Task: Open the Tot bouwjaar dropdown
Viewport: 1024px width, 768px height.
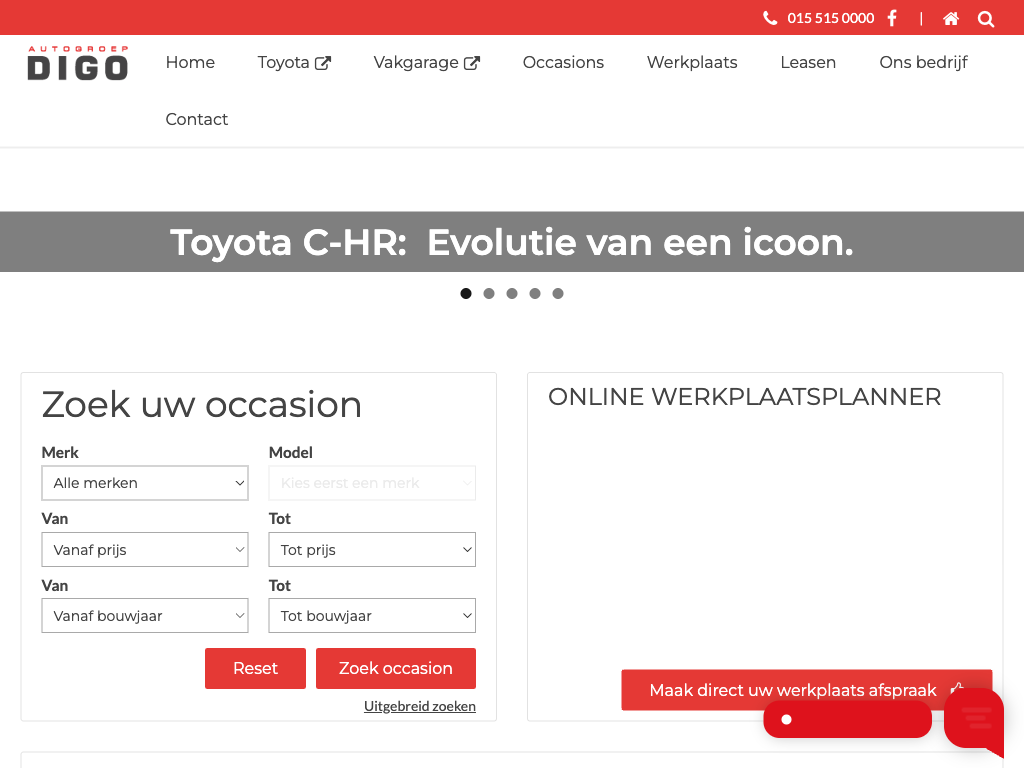Action: (372, 616)
